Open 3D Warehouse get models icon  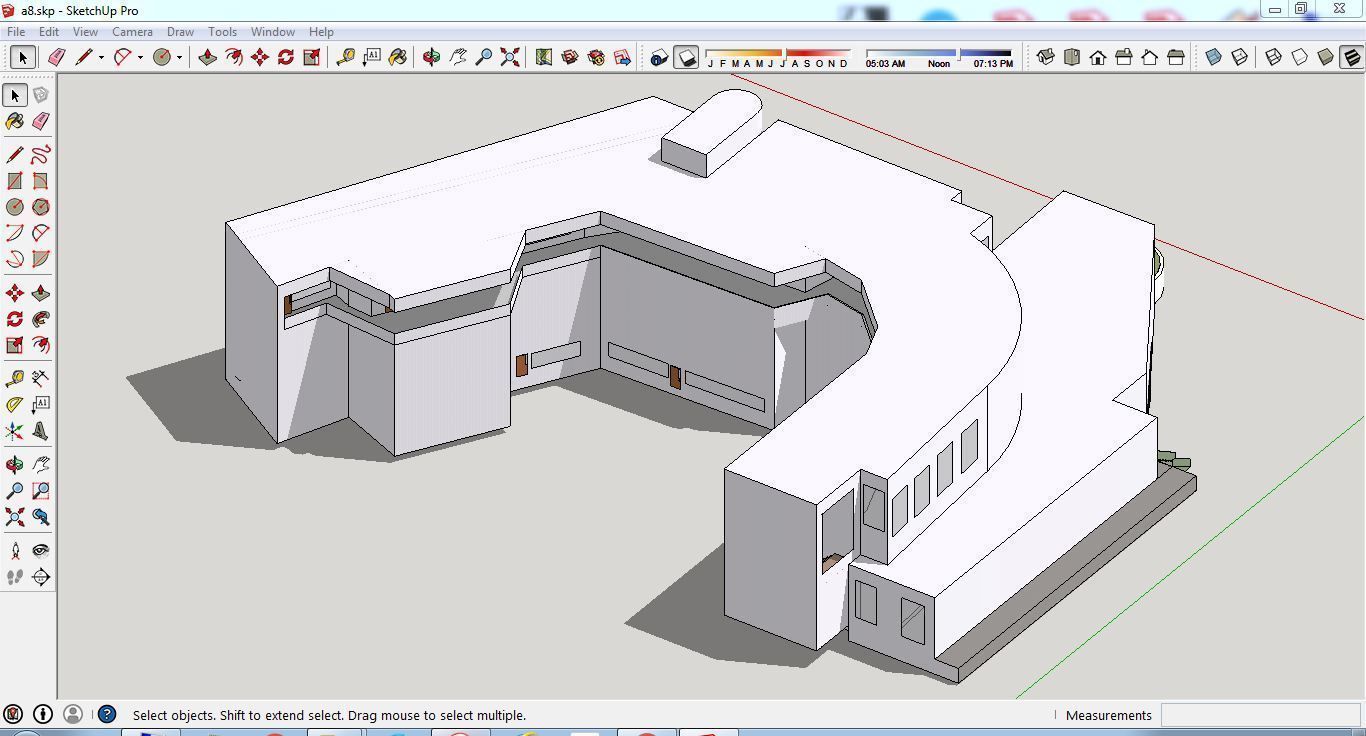(x=570, y=57)
